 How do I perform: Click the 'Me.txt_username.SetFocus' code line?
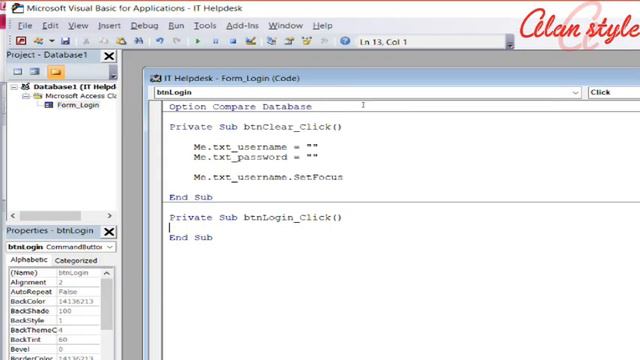268,178
